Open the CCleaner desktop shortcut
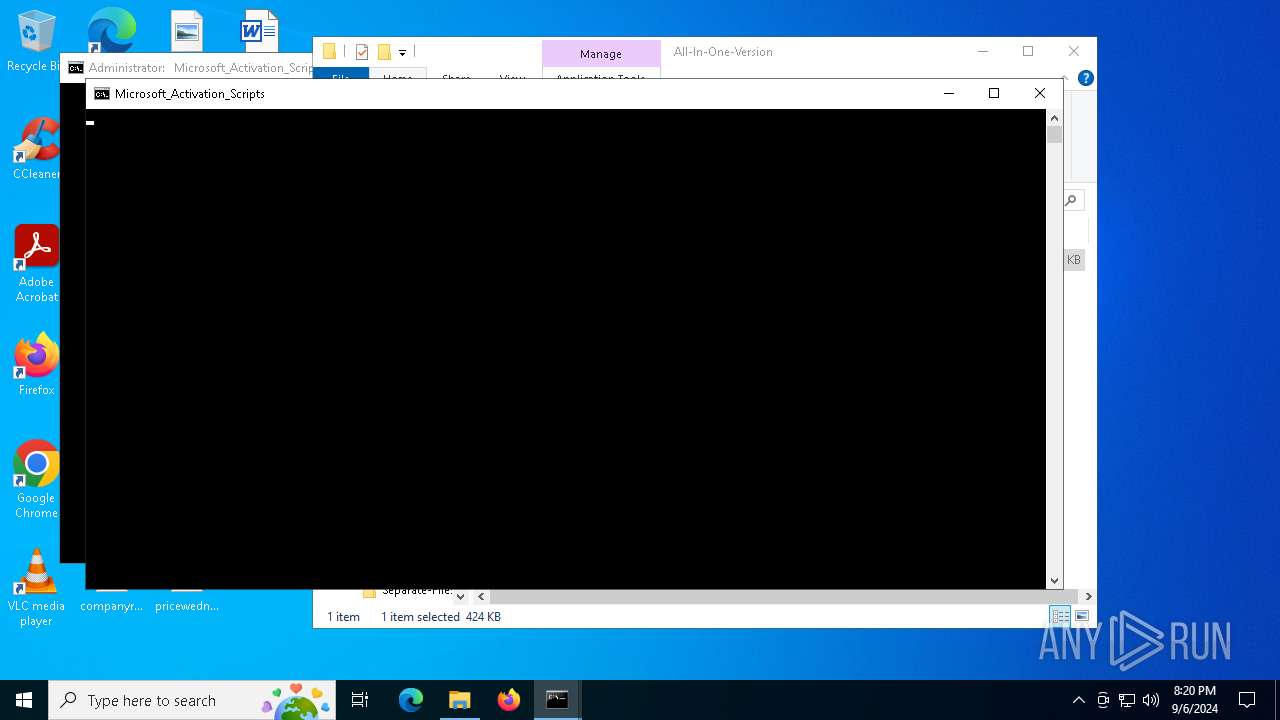 36,150
